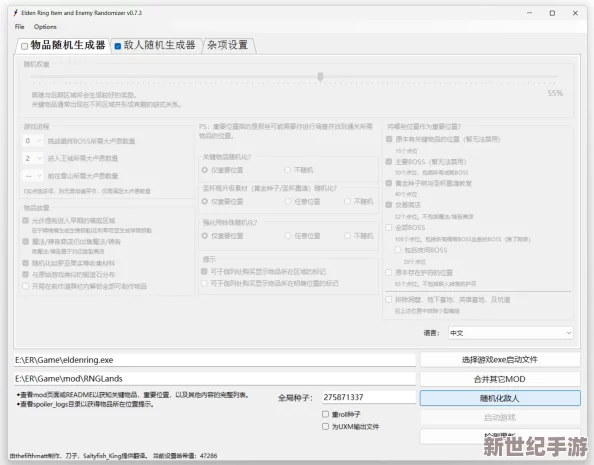This screenshot has width=594, height=465.
Task: Select 仅重要位置 for 强化用铃珠 randomization
Action: pos(205,236)
